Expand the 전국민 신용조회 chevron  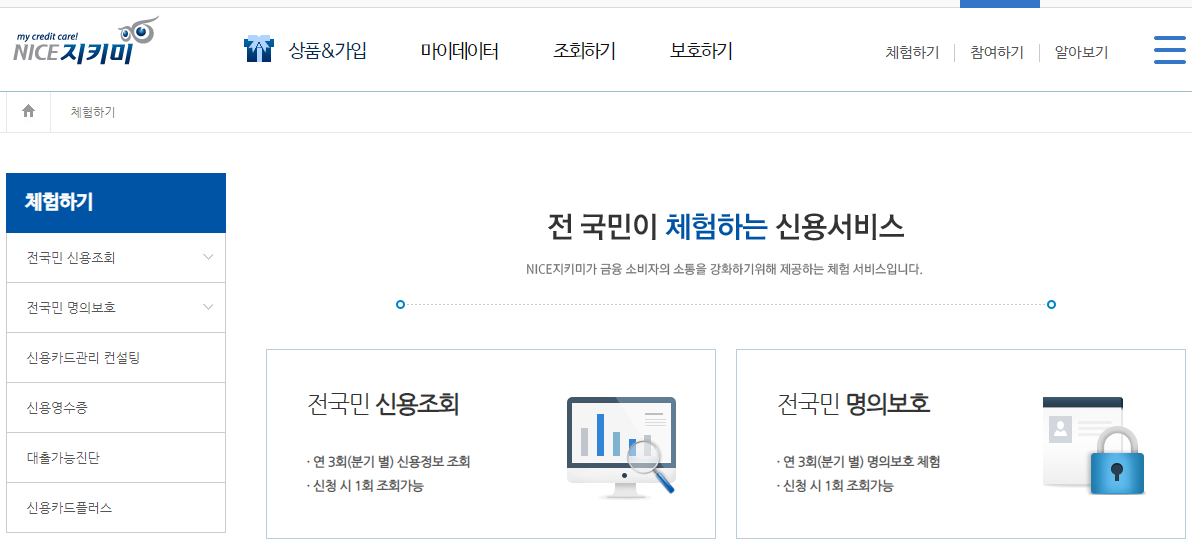point(209,257)
